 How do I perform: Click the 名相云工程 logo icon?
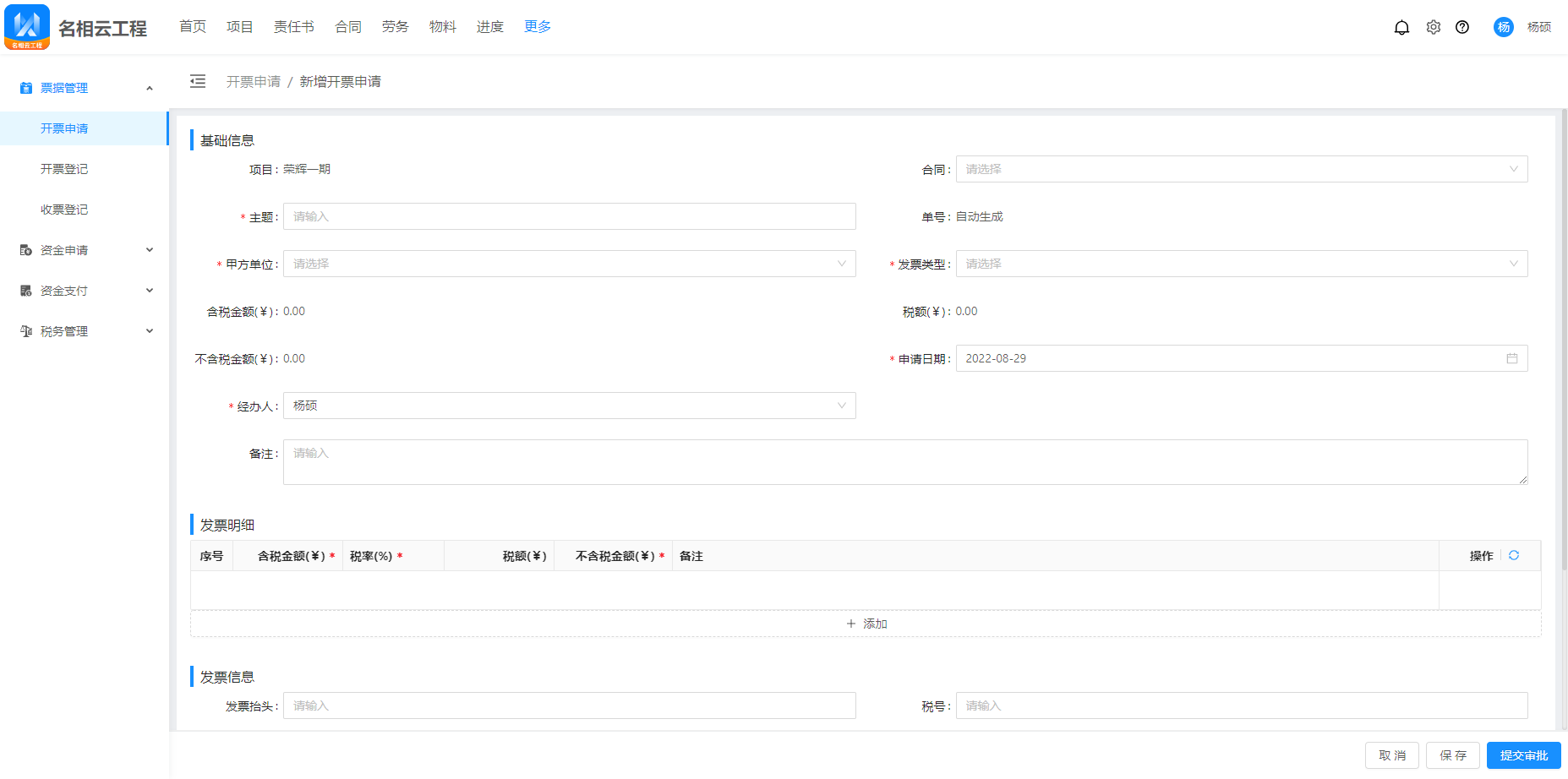(27, 27)
